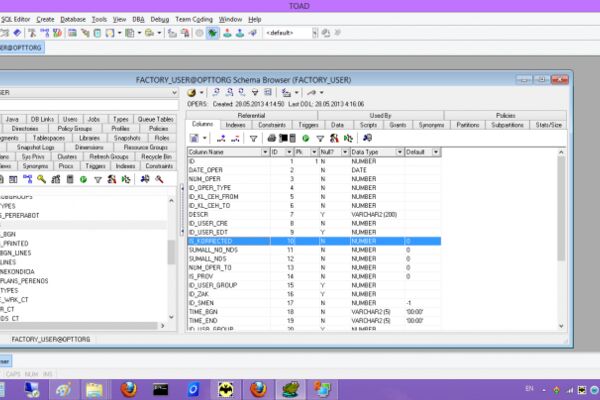
Task: Open the default workspace dropdown in toolbar
Action: (x=315, y=33)
